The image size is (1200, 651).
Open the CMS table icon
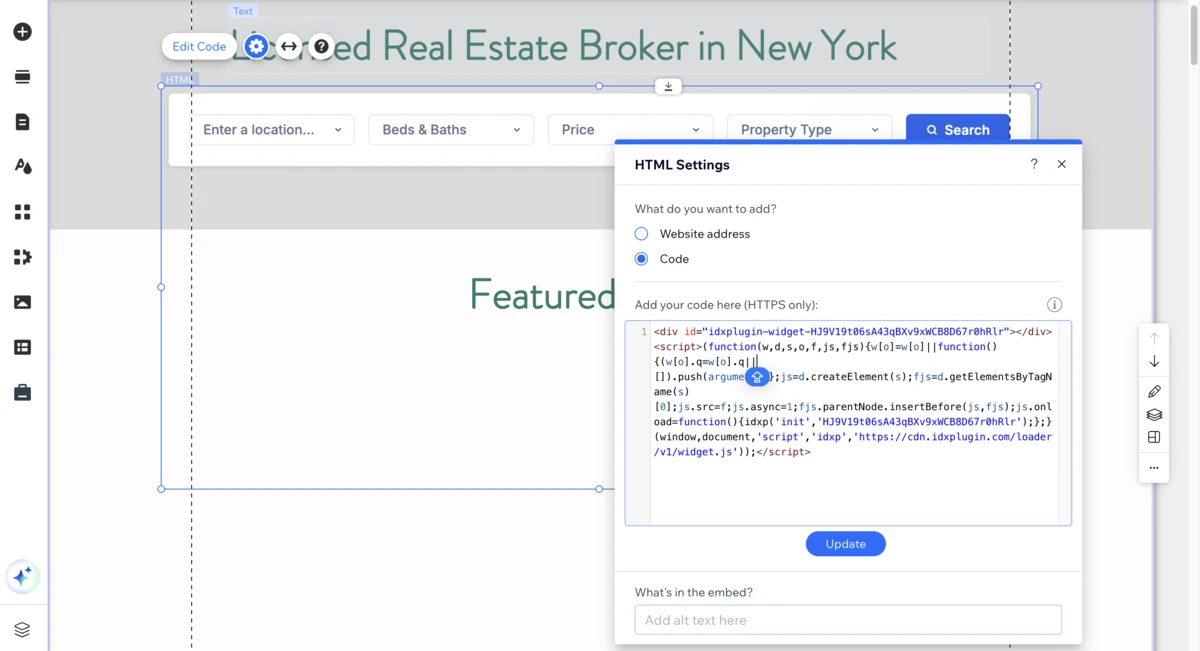[22, 347]
